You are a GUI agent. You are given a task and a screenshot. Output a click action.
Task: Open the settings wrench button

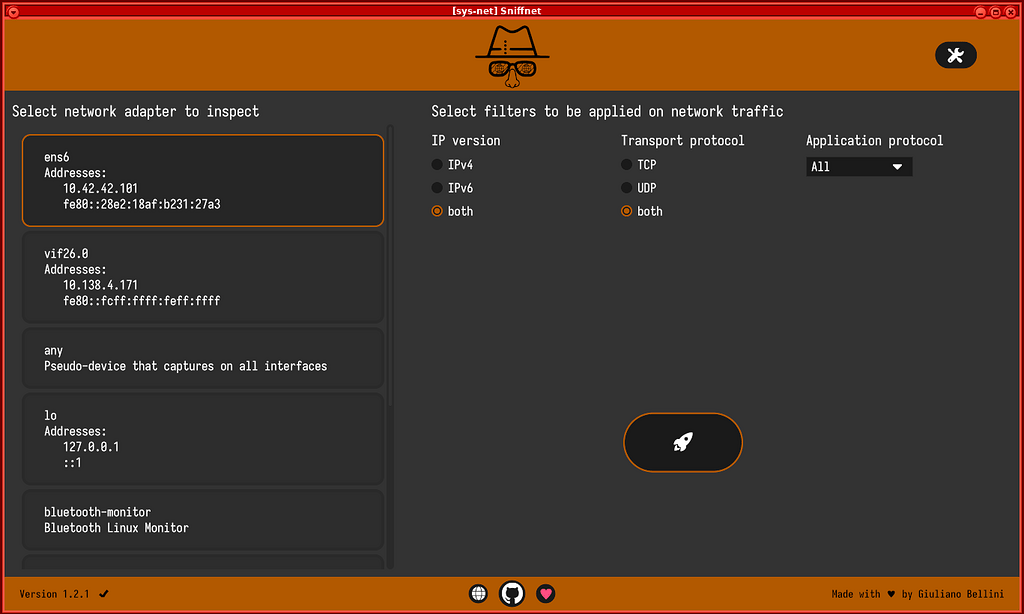[x=955, y=55]
